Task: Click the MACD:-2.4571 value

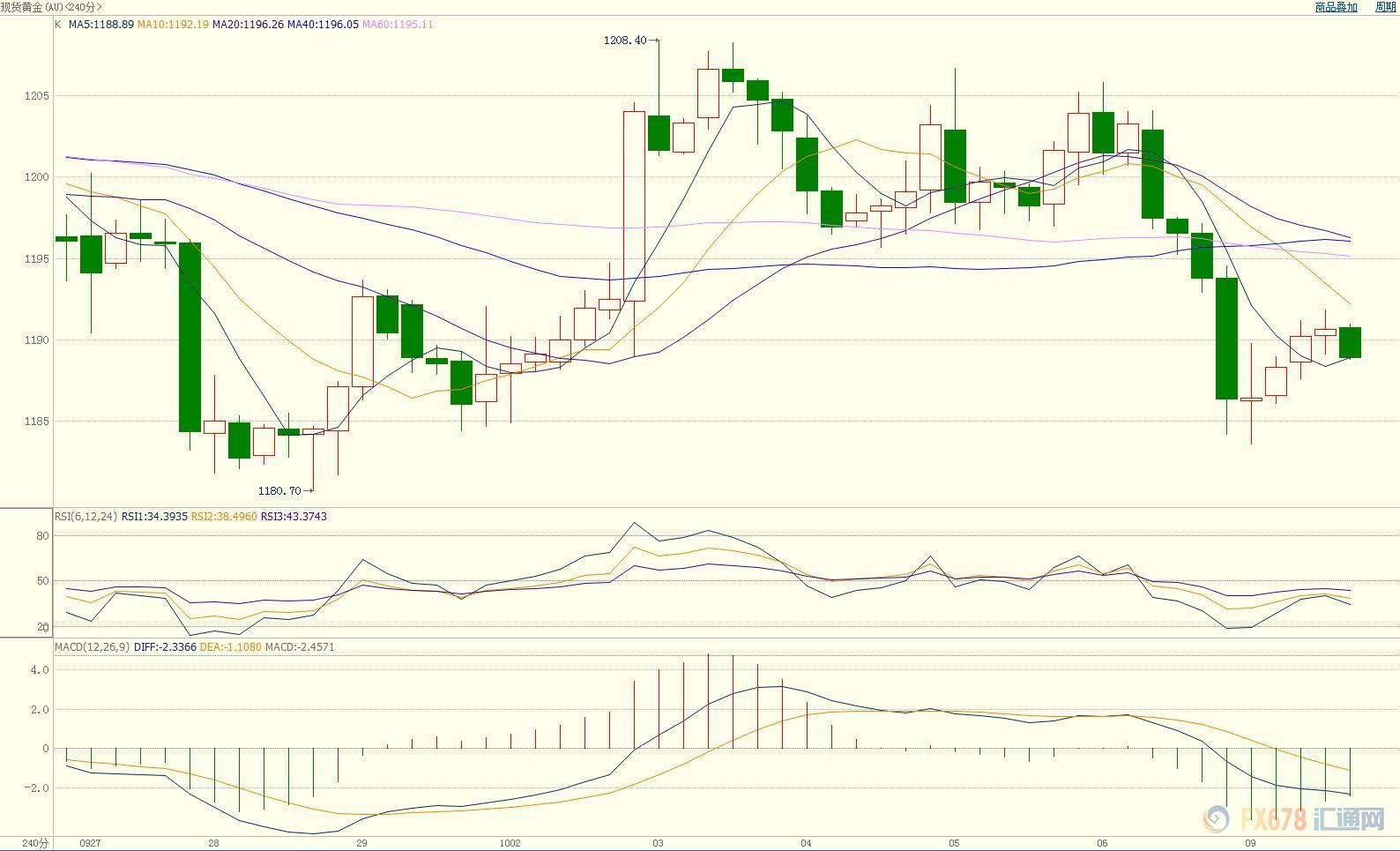Action: [300, 647]
